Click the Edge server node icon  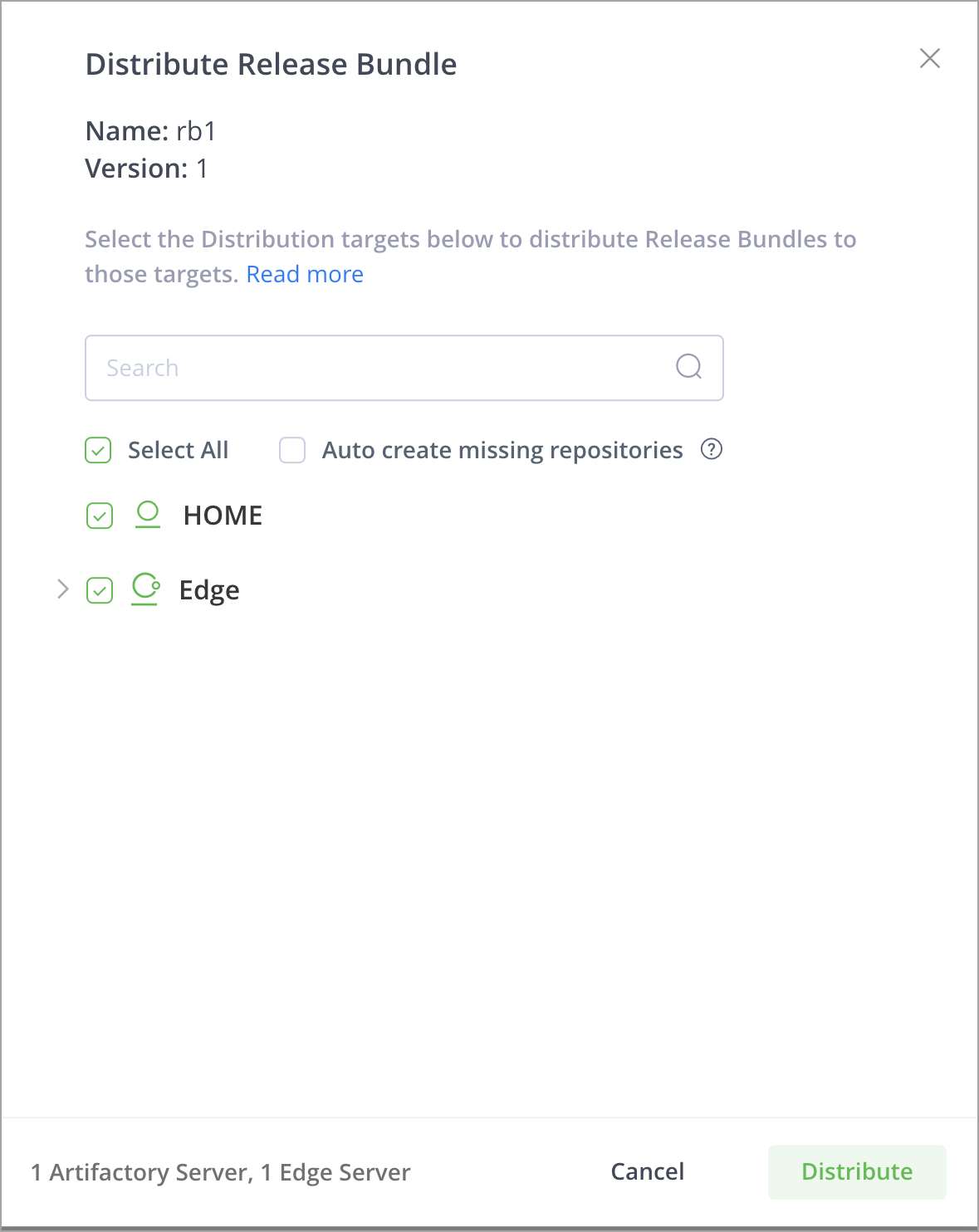click(146, 589)
